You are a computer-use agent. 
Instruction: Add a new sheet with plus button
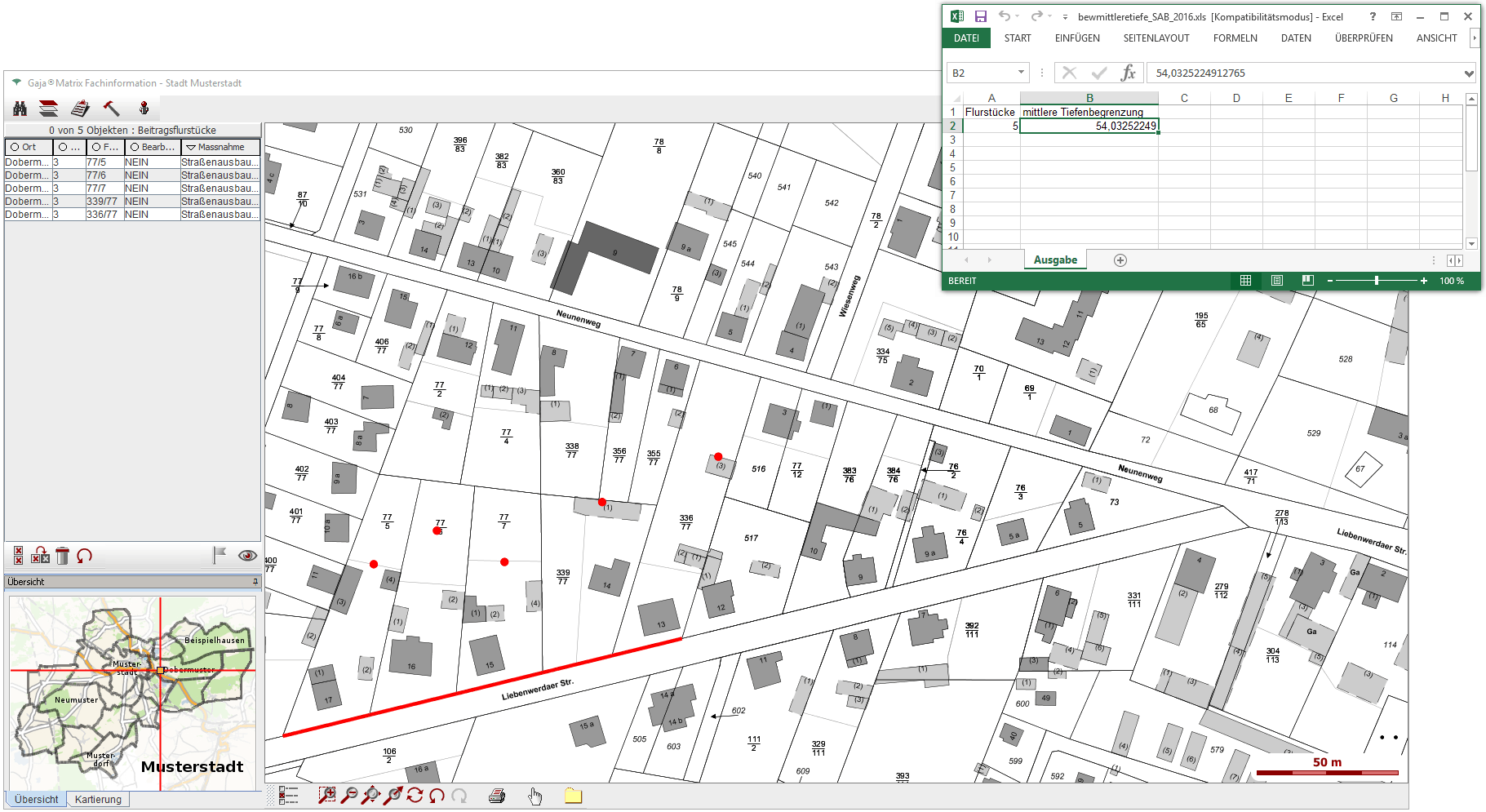pos(1120,260)
